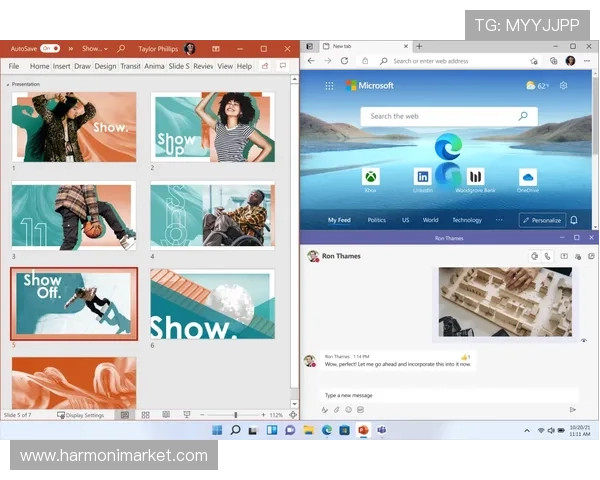The image size is (600, 480).
Task: Click Display Settings in the status bar
Action: pyautogui.click(x=80, y=415)
